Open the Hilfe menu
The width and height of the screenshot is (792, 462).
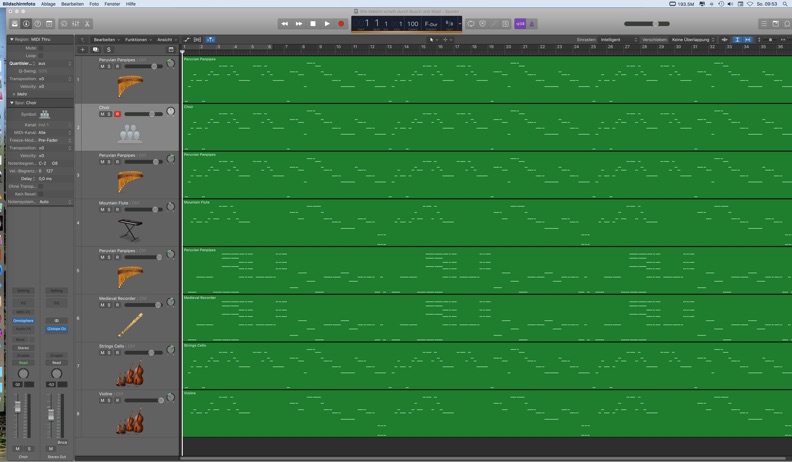(x=131, y=4)
